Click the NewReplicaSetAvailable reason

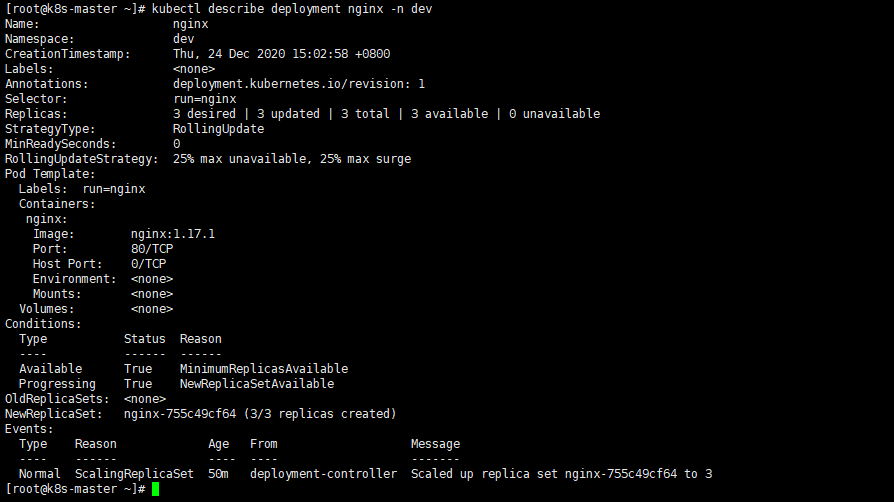click(257, 383)
